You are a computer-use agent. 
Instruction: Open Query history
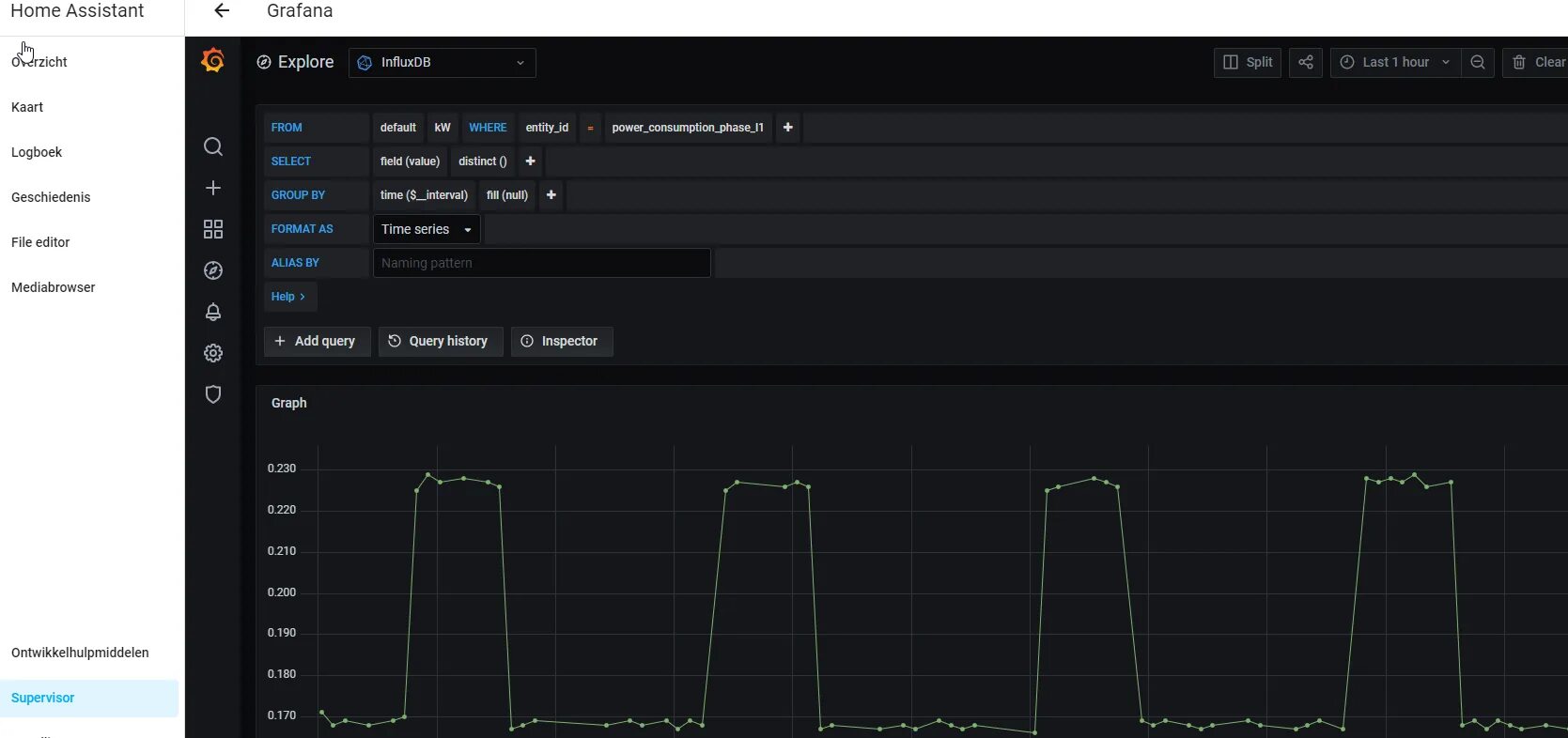pyautogui.click(x=440, y=341)
